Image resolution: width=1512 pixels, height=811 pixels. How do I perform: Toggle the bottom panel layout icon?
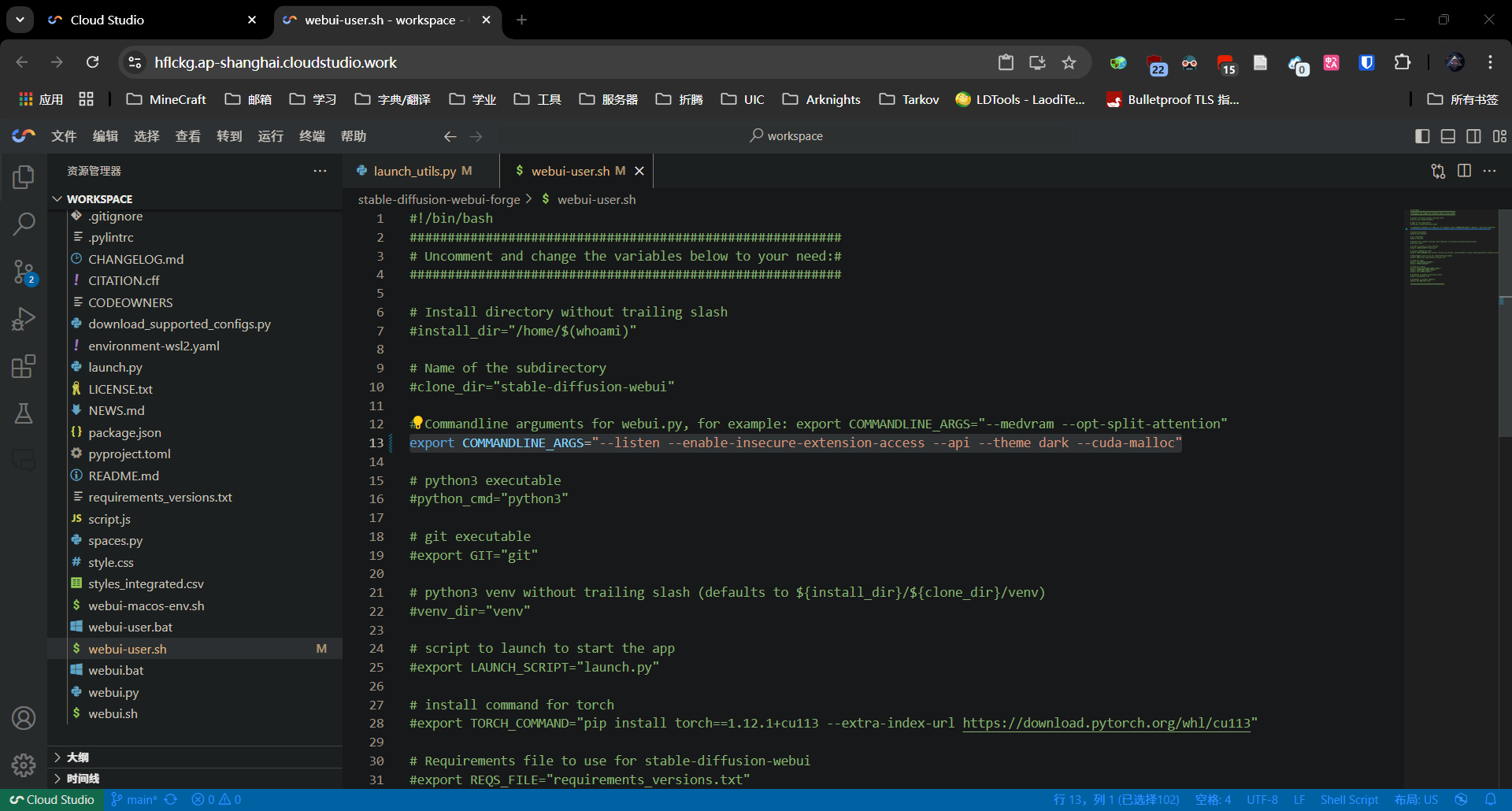pos(1447,136)
